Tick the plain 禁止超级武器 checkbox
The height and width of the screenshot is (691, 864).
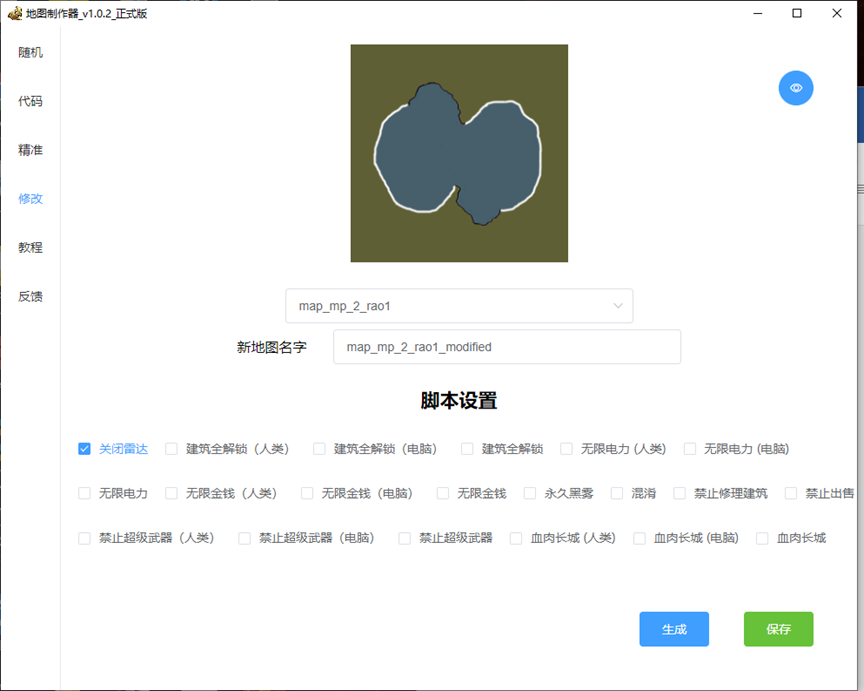[404, 538]
